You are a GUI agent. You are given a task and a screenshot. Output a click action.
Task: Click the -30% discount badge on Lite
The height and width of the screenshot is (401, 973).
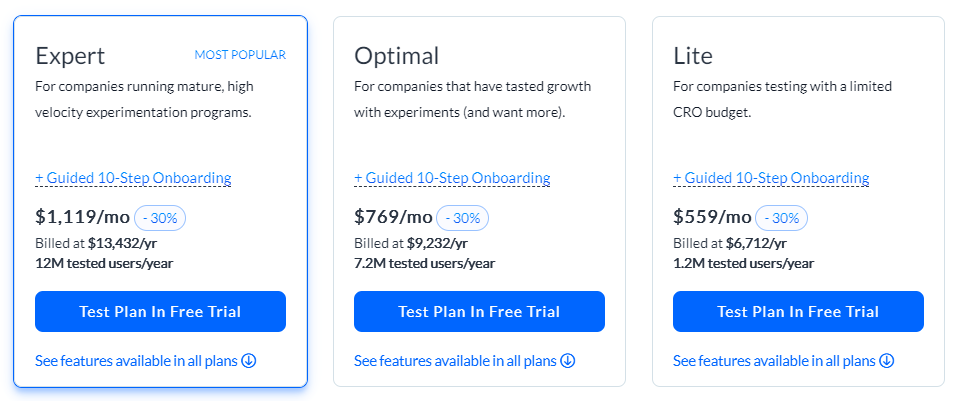pos(781,218)
